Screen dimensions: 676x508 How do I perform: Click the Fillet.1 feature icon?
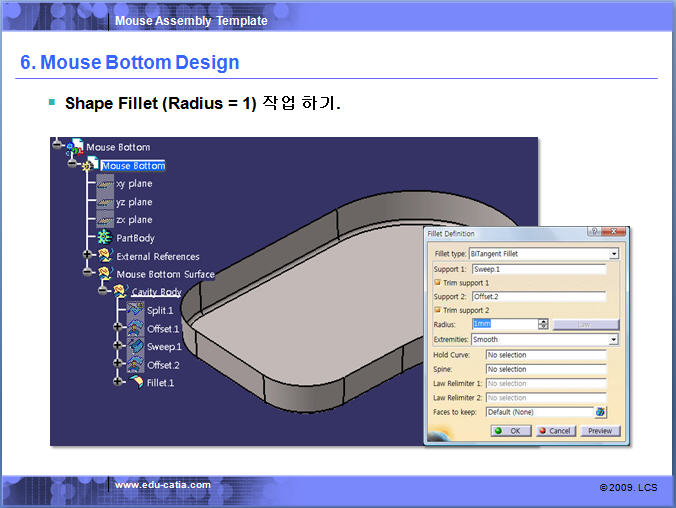[136, 383]
